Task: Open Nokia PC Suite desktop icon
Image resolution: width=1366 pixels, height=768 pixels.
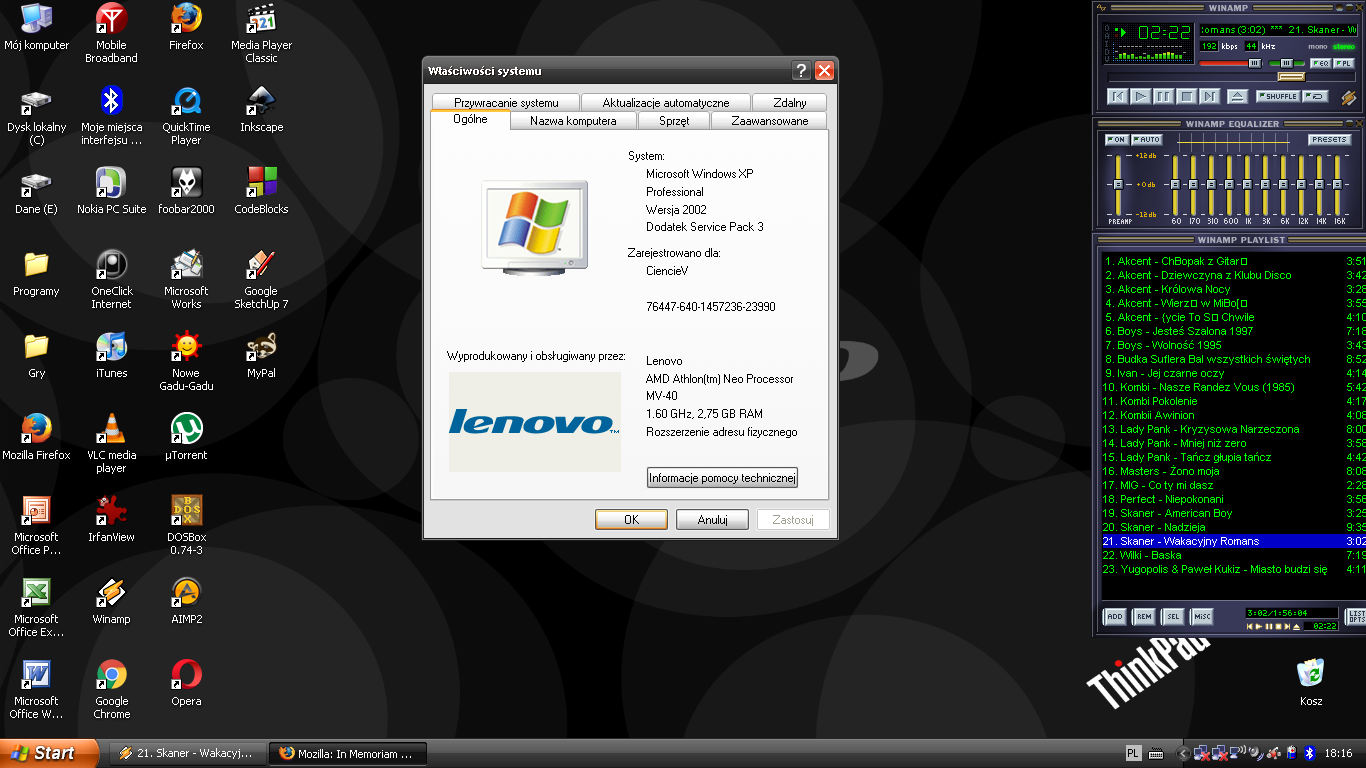Action: [111, 192]
